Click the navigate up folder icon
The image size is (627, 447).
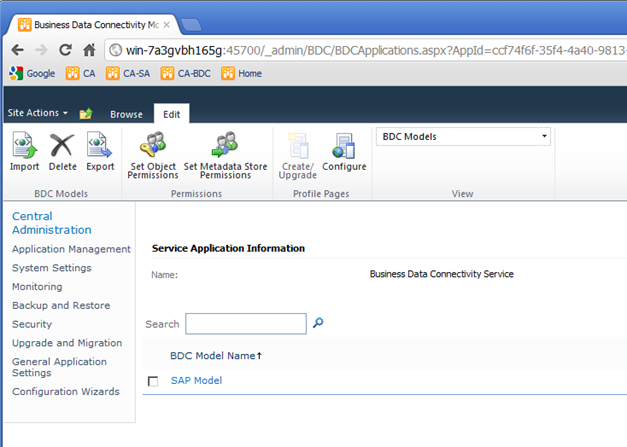[86, 114]
